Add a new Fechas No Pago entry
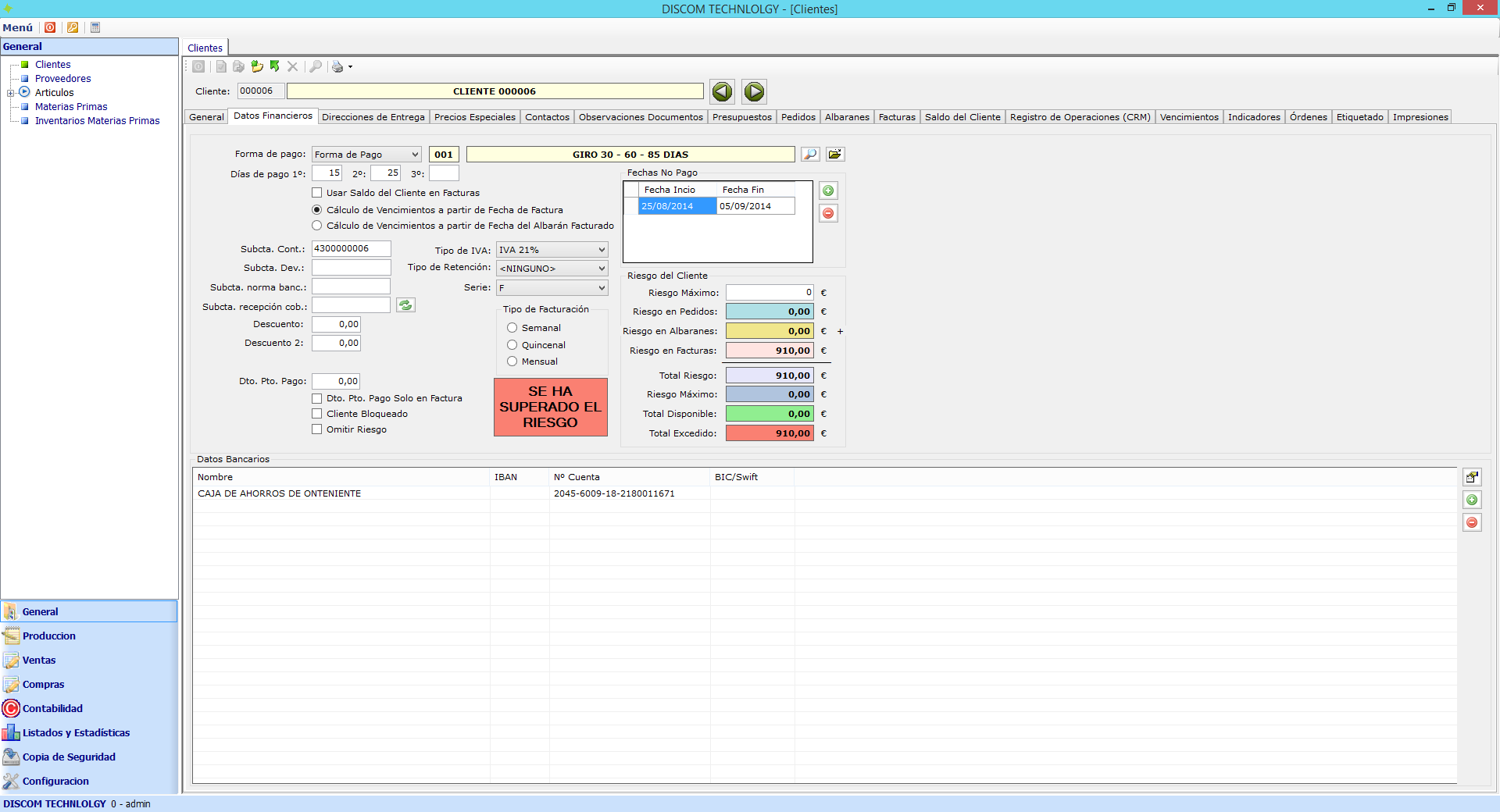Image resolution: width=1500 pixels, height=812 pixels. [828, 191]
